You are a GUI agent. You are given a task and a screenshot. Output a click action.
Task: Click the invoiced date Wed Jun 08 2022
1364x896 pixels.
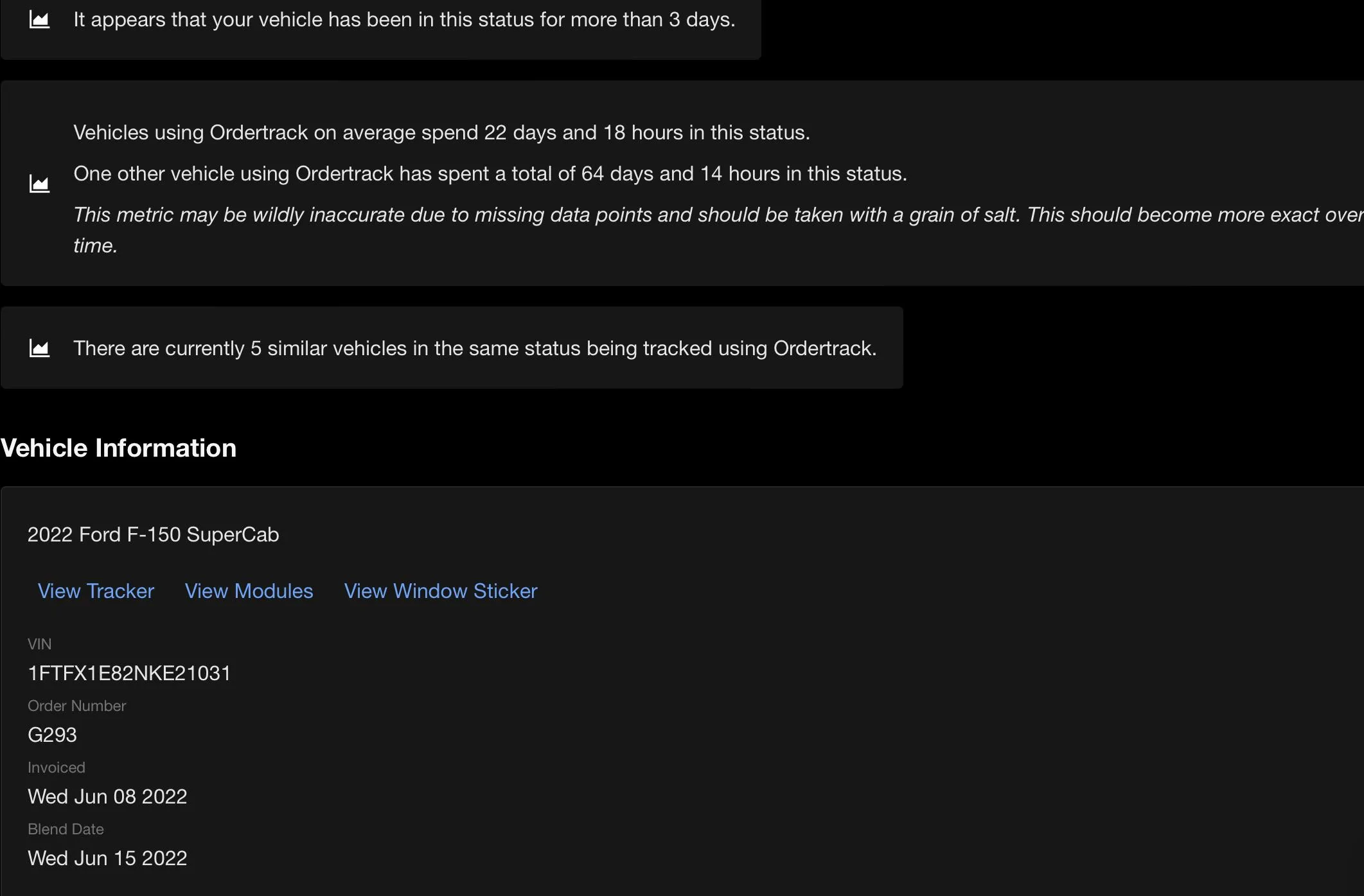(107, 796)
